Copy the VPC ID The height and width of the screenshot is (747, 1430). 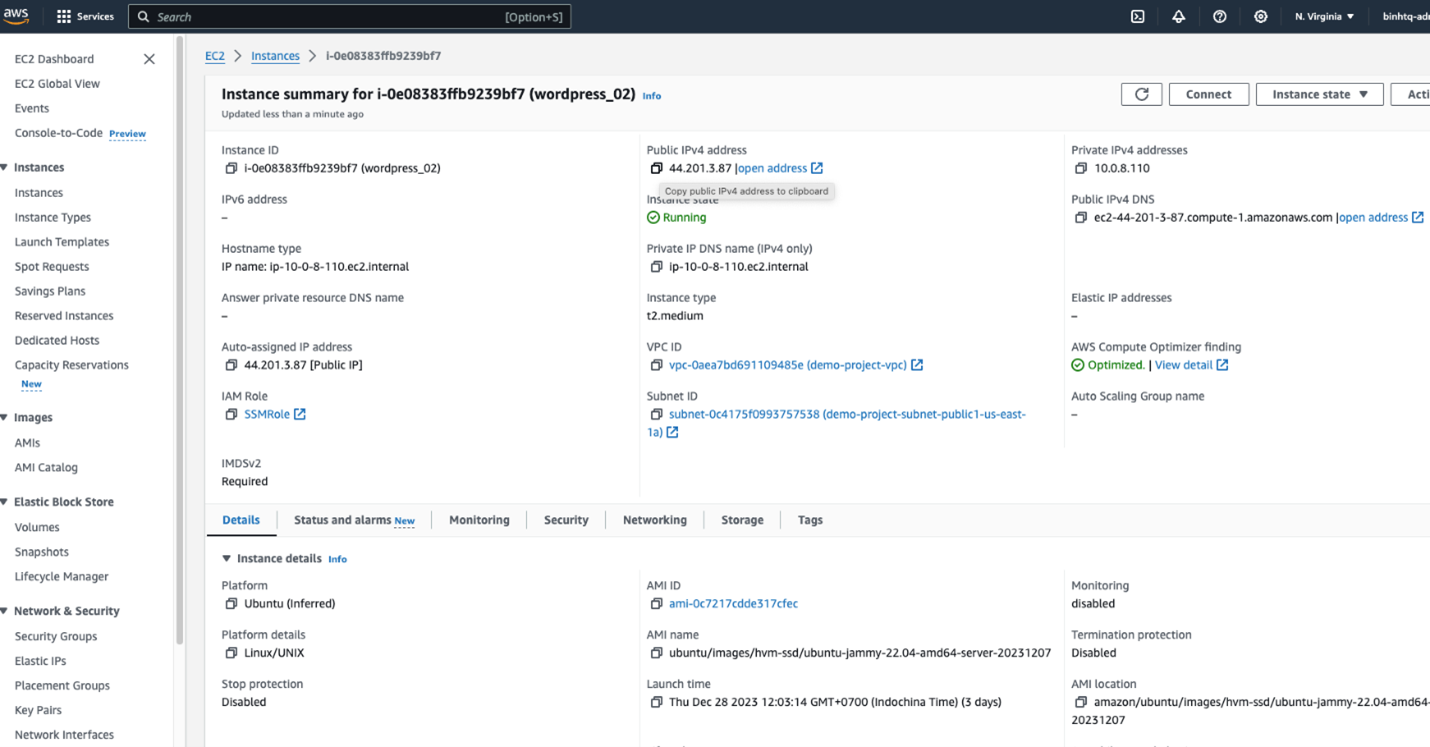point(656,365)
